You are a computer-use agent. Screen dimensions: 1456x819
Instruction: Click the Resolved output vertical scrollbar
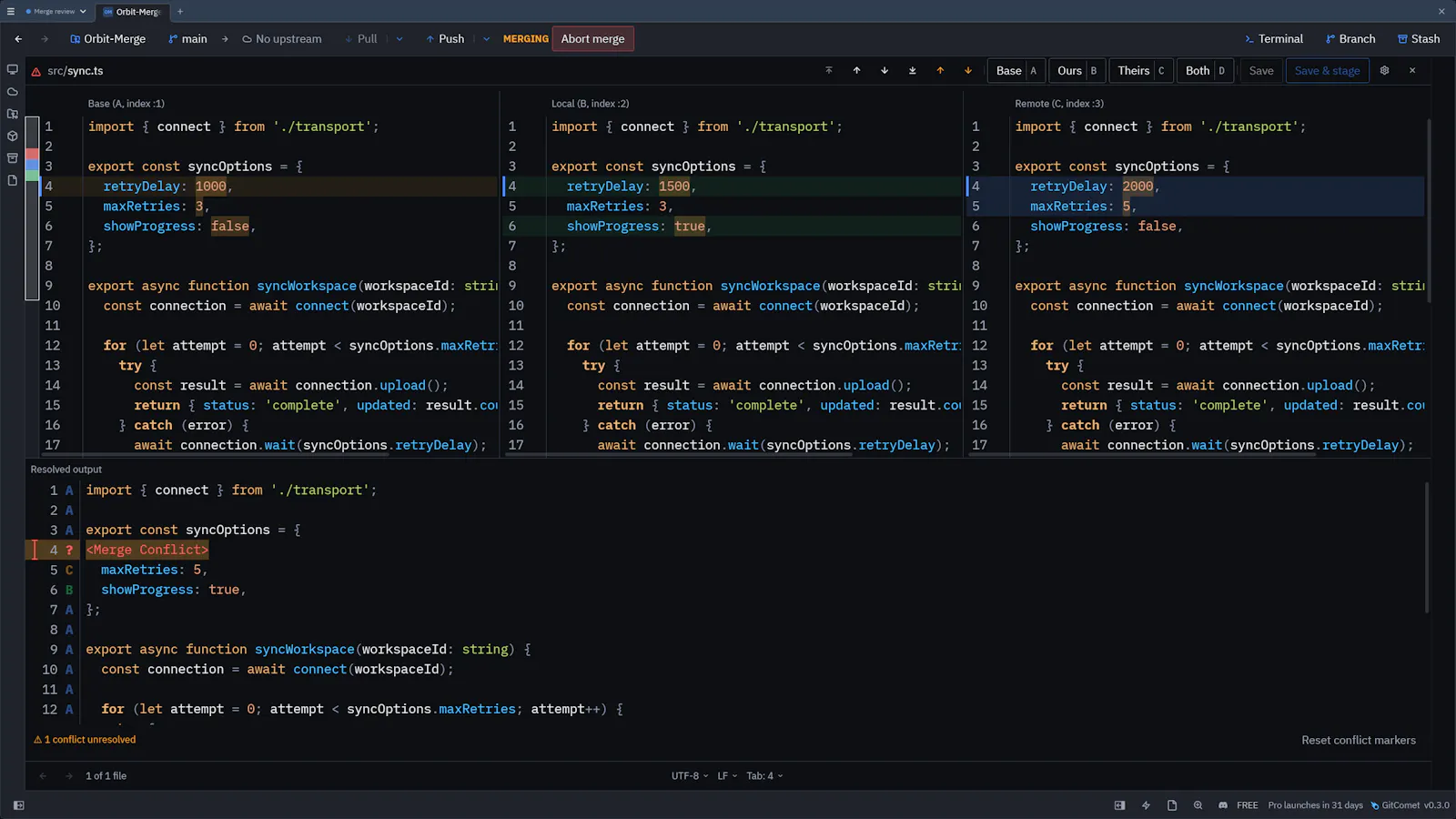(1426, 548)
